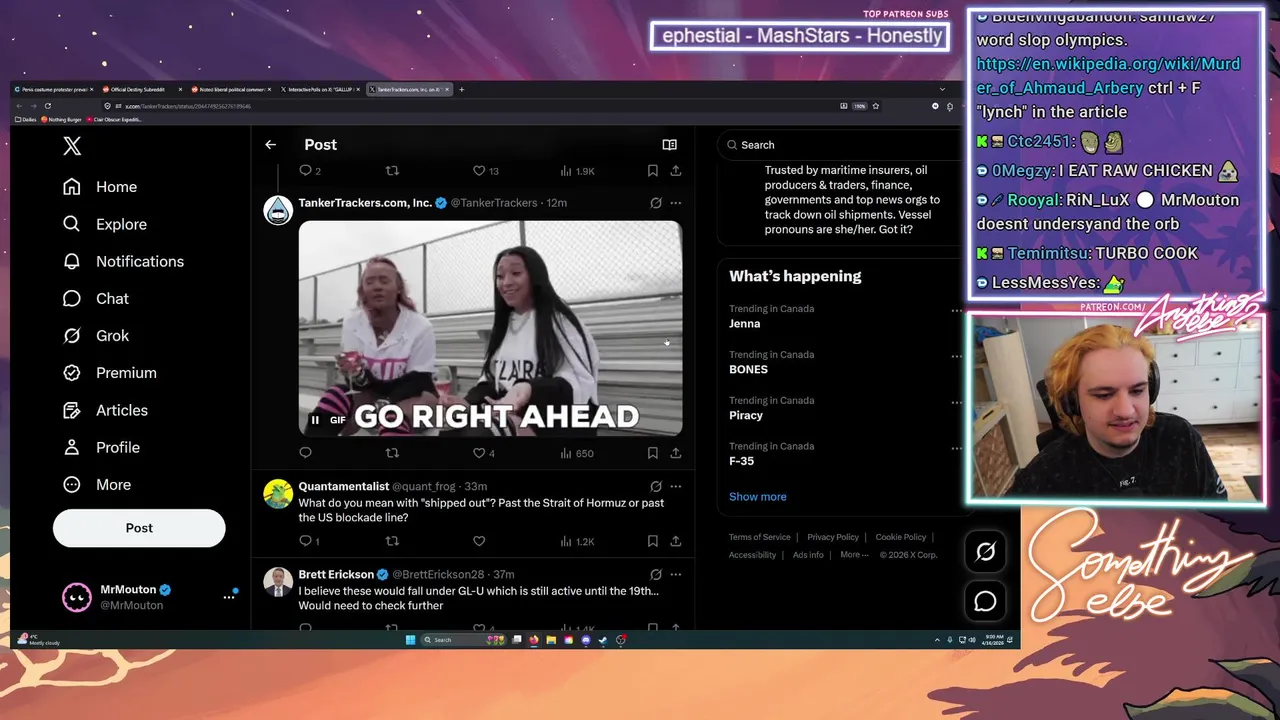Open trending topic BONES
Viewport: 1280px width, 720px height.
748,369
